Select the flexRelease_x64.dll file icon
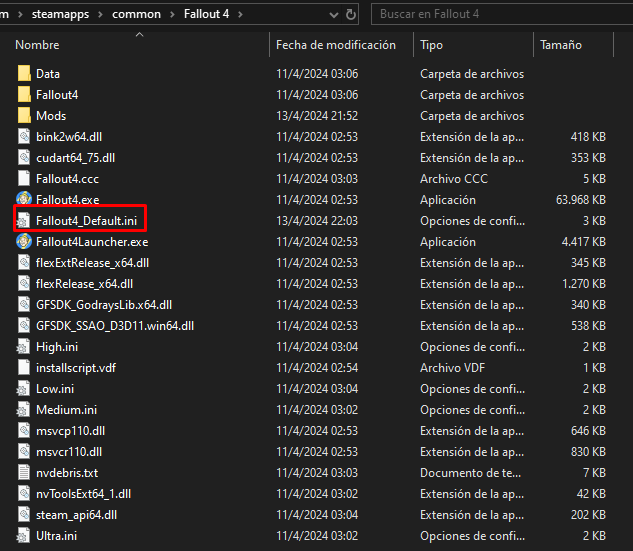The width and height of the screenshot is (633, 551). click(x=24, y=283)
